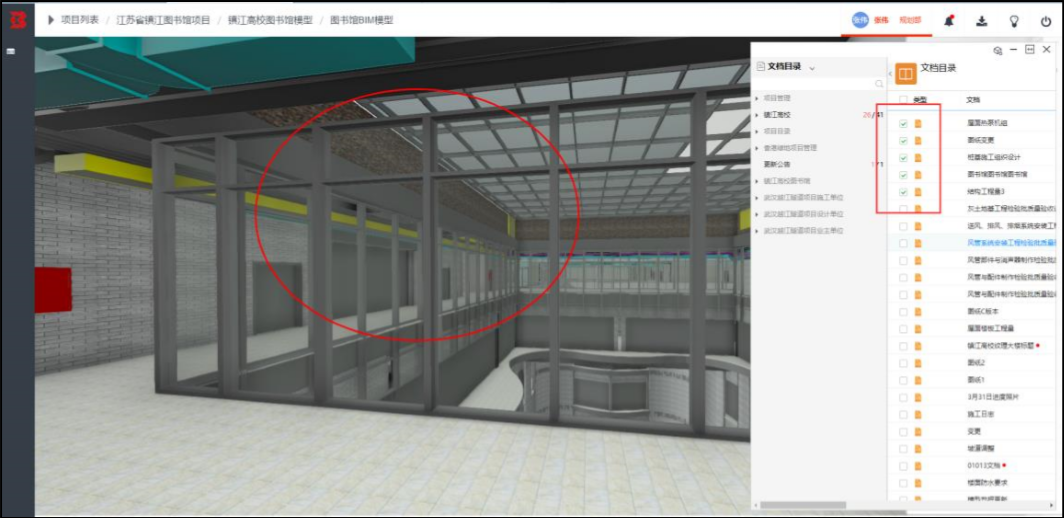Image resolution: width=1064 pixels, height=518 pixels.
Task: Click the 文档 column header
Action: click(973, 100)
